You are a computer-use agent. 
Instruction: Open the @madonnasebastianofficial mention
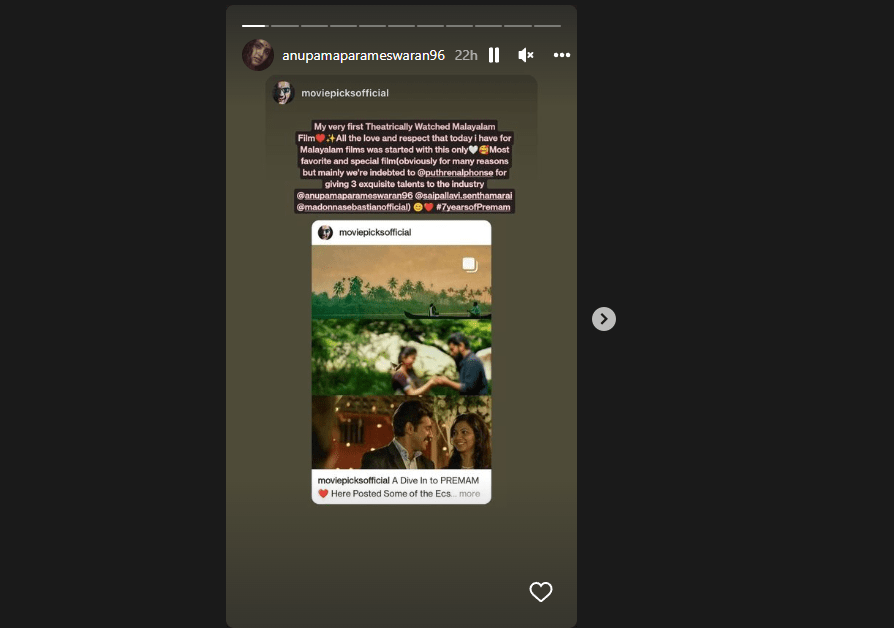pyautogui.click(x=353, y=207)
